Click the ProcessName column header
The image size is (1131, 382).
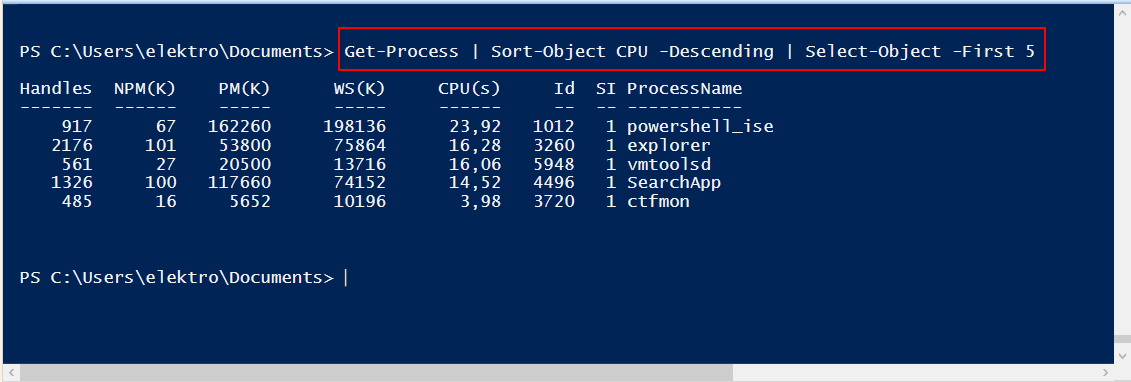[685, 89]
